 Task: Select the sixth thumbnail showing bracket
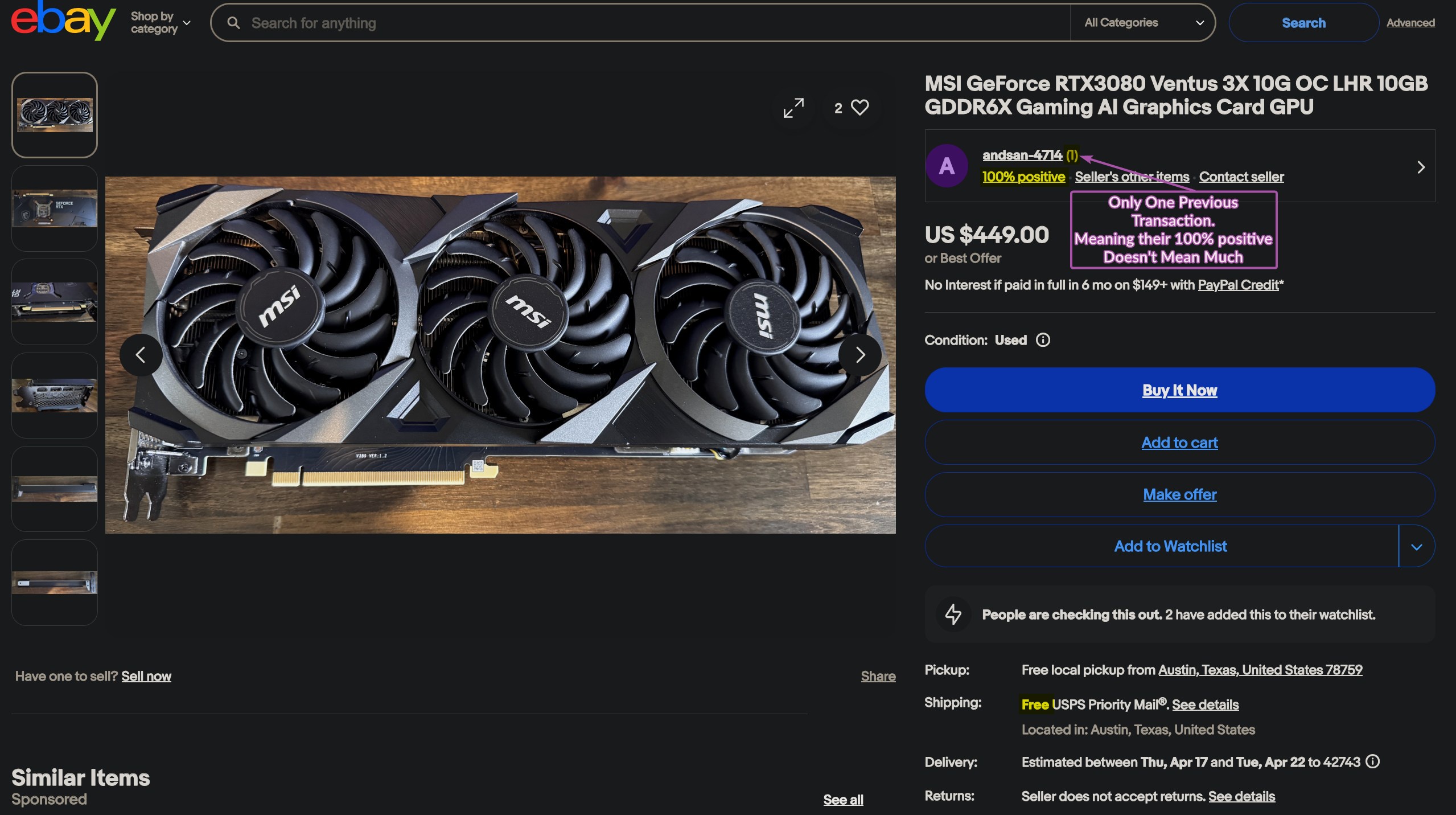point(55,582)
